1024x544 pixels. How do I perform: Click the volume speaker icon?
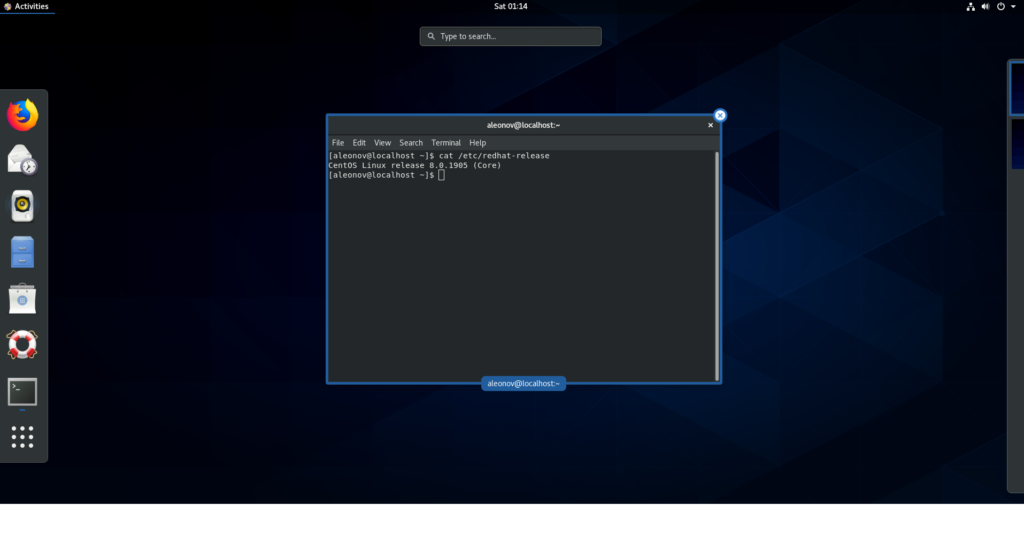click(985, 6)
